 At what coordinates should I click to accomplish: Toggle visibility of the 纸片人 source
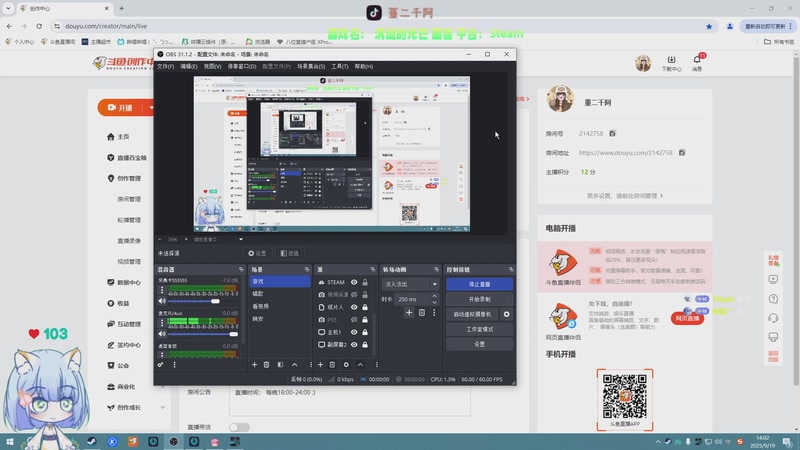[354, 307]
